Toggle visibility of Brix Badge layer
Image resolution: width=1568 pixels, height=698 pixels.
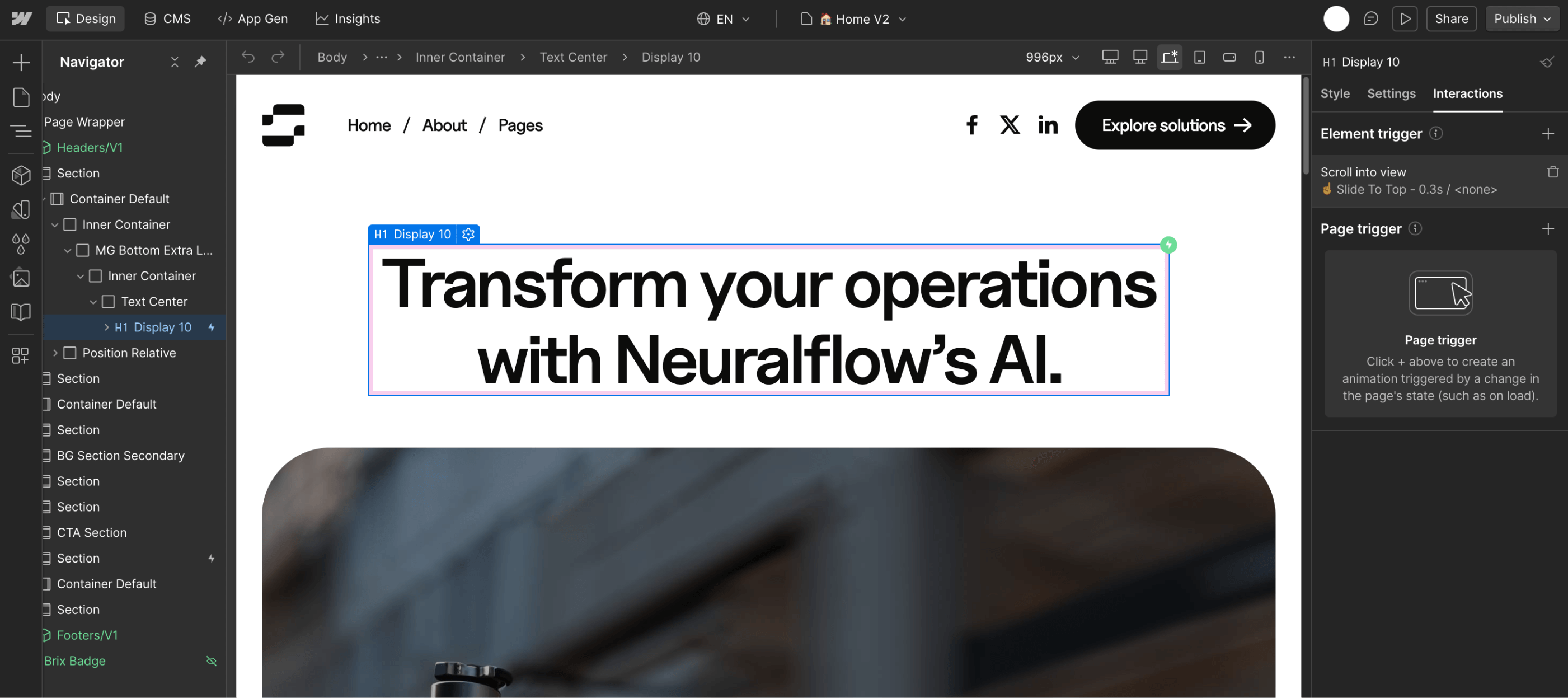pyautogui.click(x=211, y=661)
